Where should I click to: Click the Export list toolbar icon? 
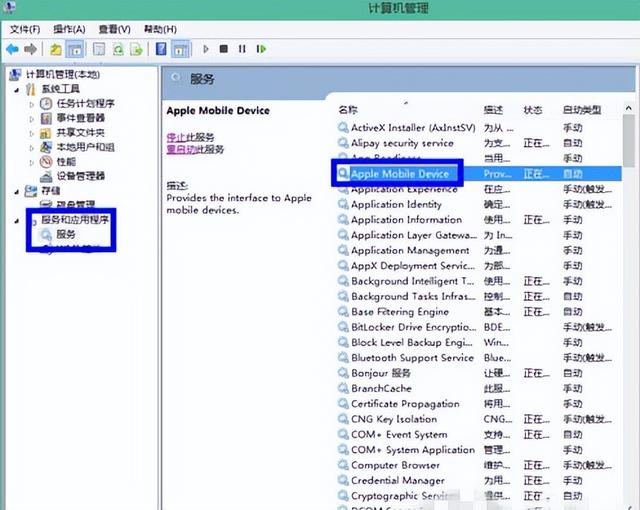click(x=136, y=49)
